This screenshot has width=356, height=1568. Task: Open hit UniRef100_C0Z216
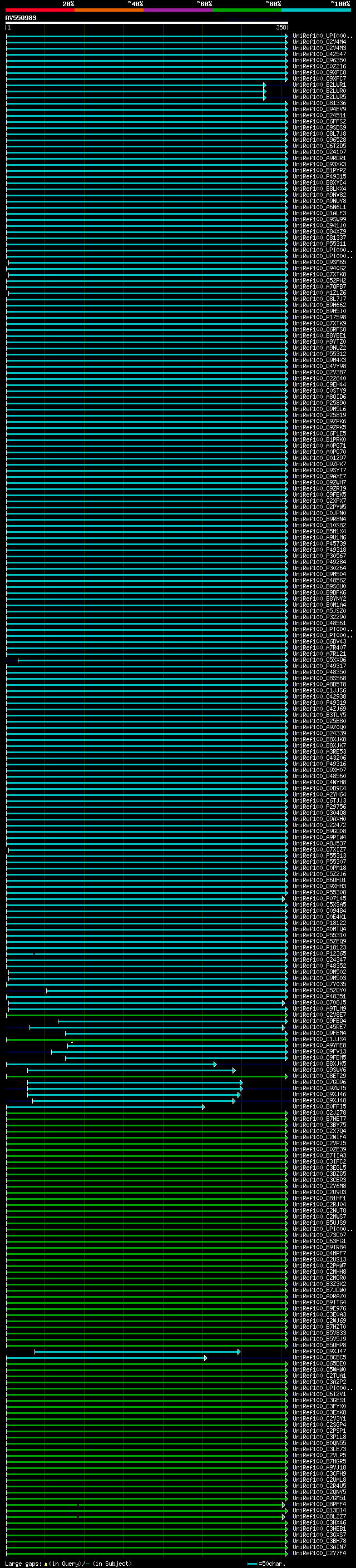(319, 66)
